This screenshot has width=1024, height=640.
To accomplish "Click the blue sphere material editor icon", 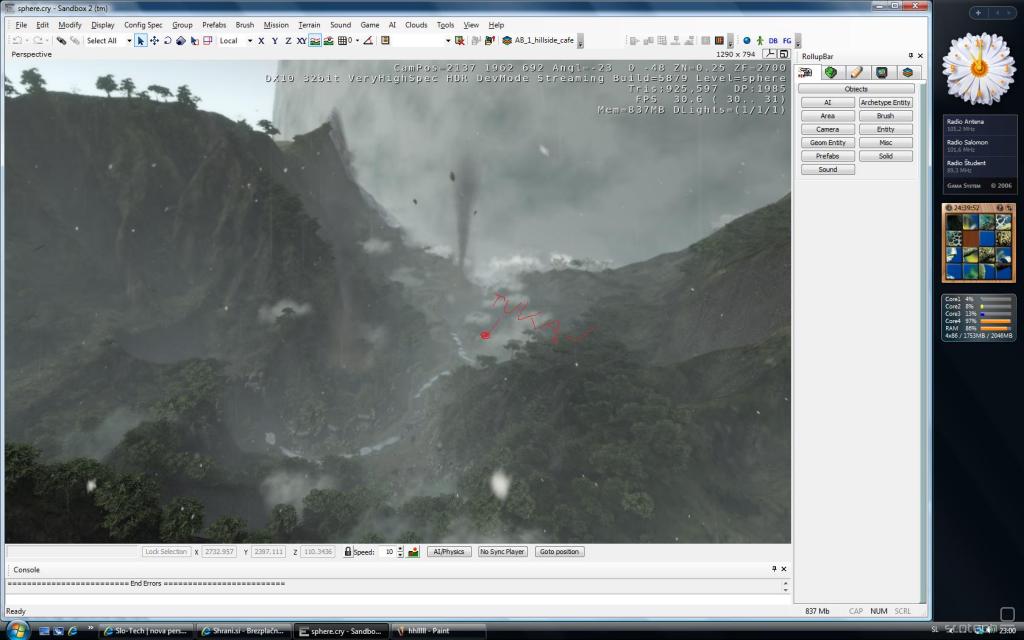I will point(746,40).
